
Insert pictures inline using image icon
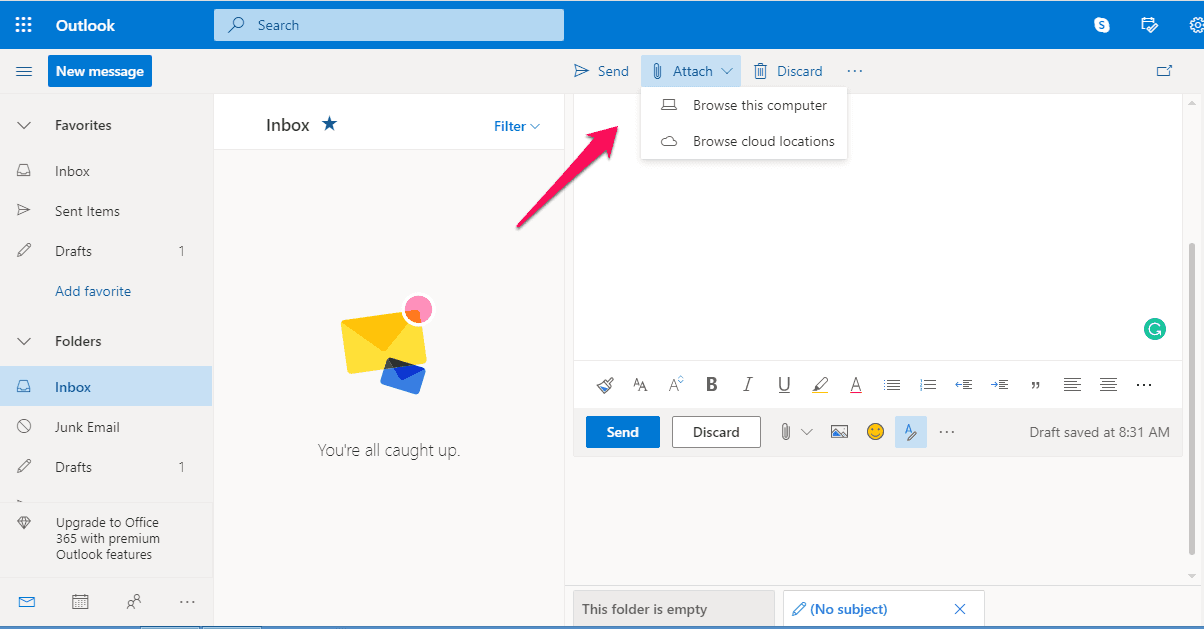(x=839, y=432)
